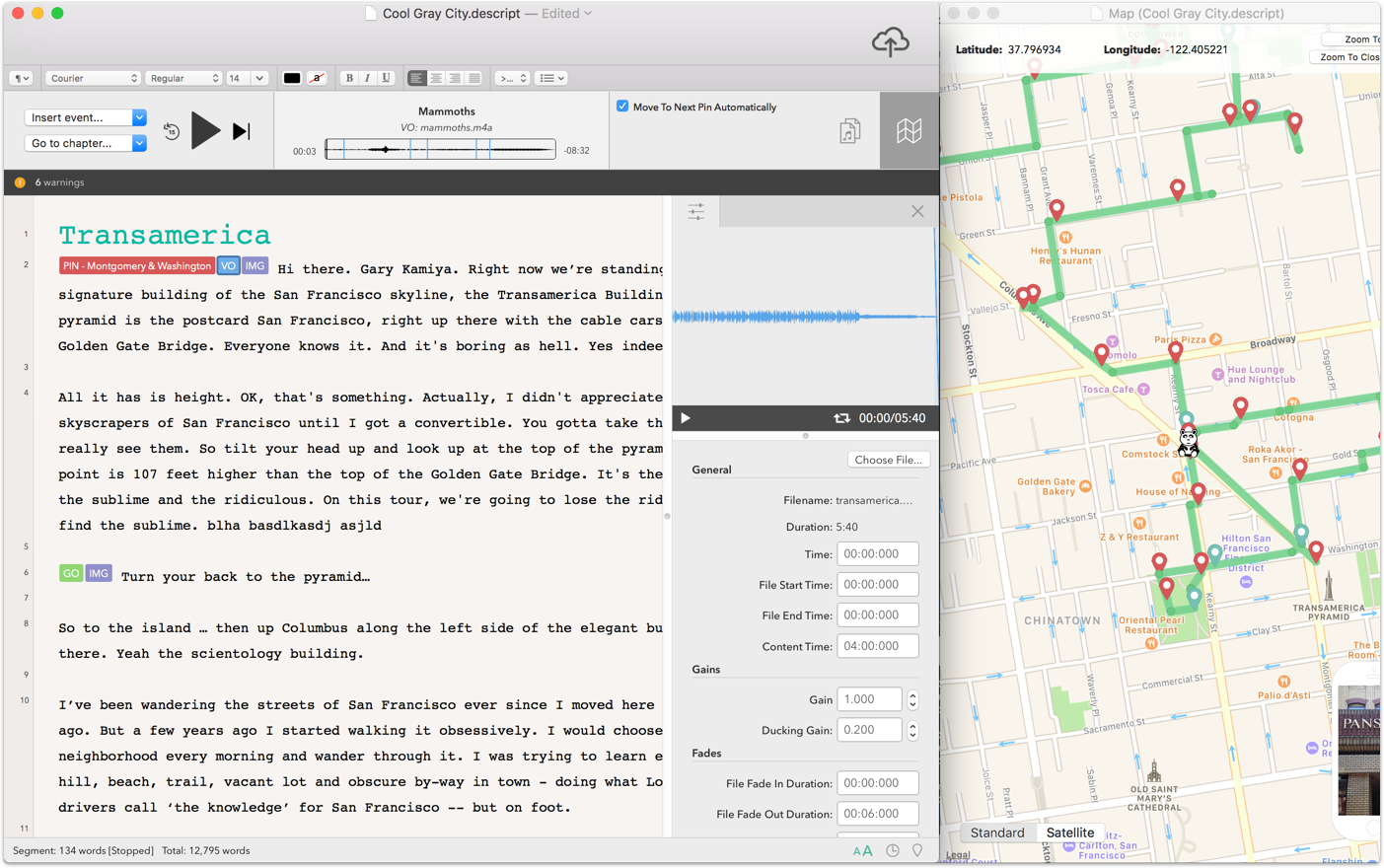Click the File End Time field
Viewport: 1384px width, 868px height.
point(877,615)
